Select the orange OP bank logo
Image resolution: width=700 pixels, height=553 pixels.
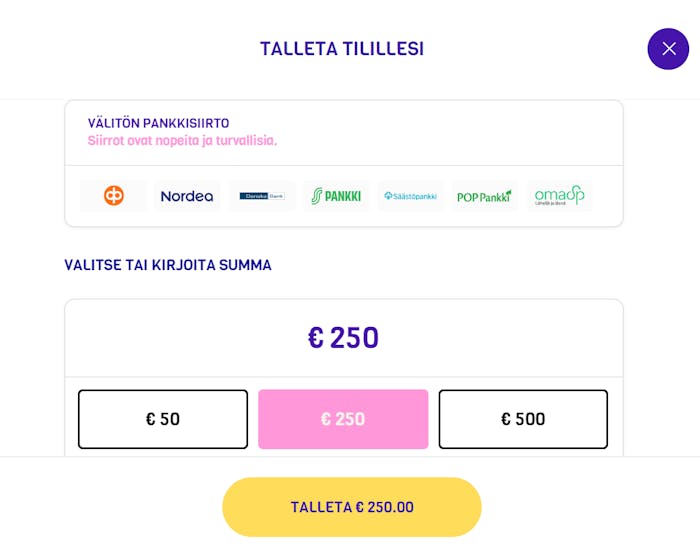tap(113, 195)
